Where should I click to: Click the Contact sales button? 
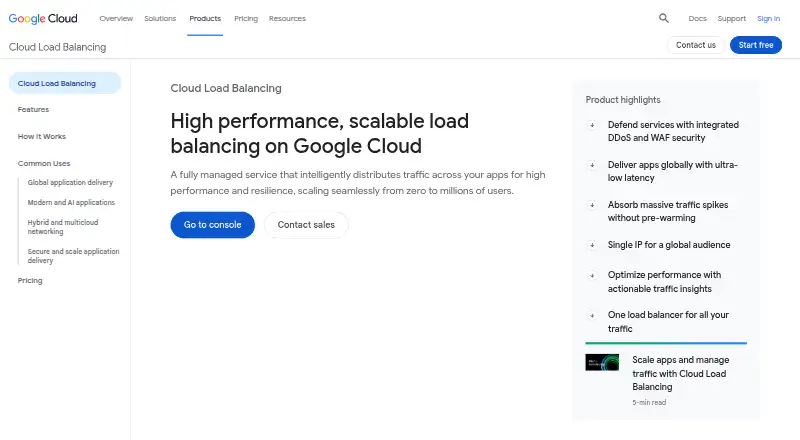tap(306, 225)
